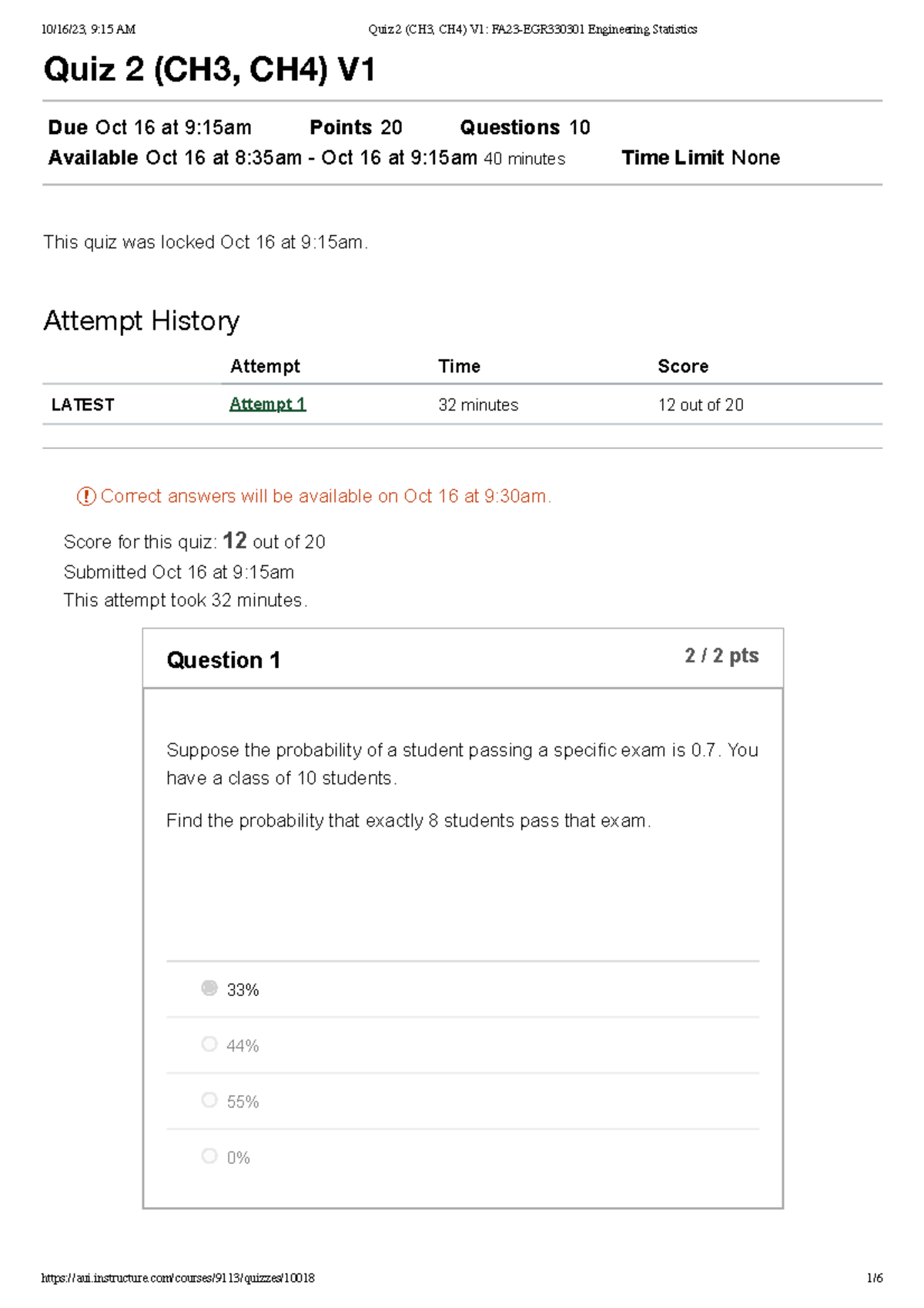The image size is (924, 1308).
Task: Select the 0% answer option
Action: pyautogui.click(x=239, y=1156)
